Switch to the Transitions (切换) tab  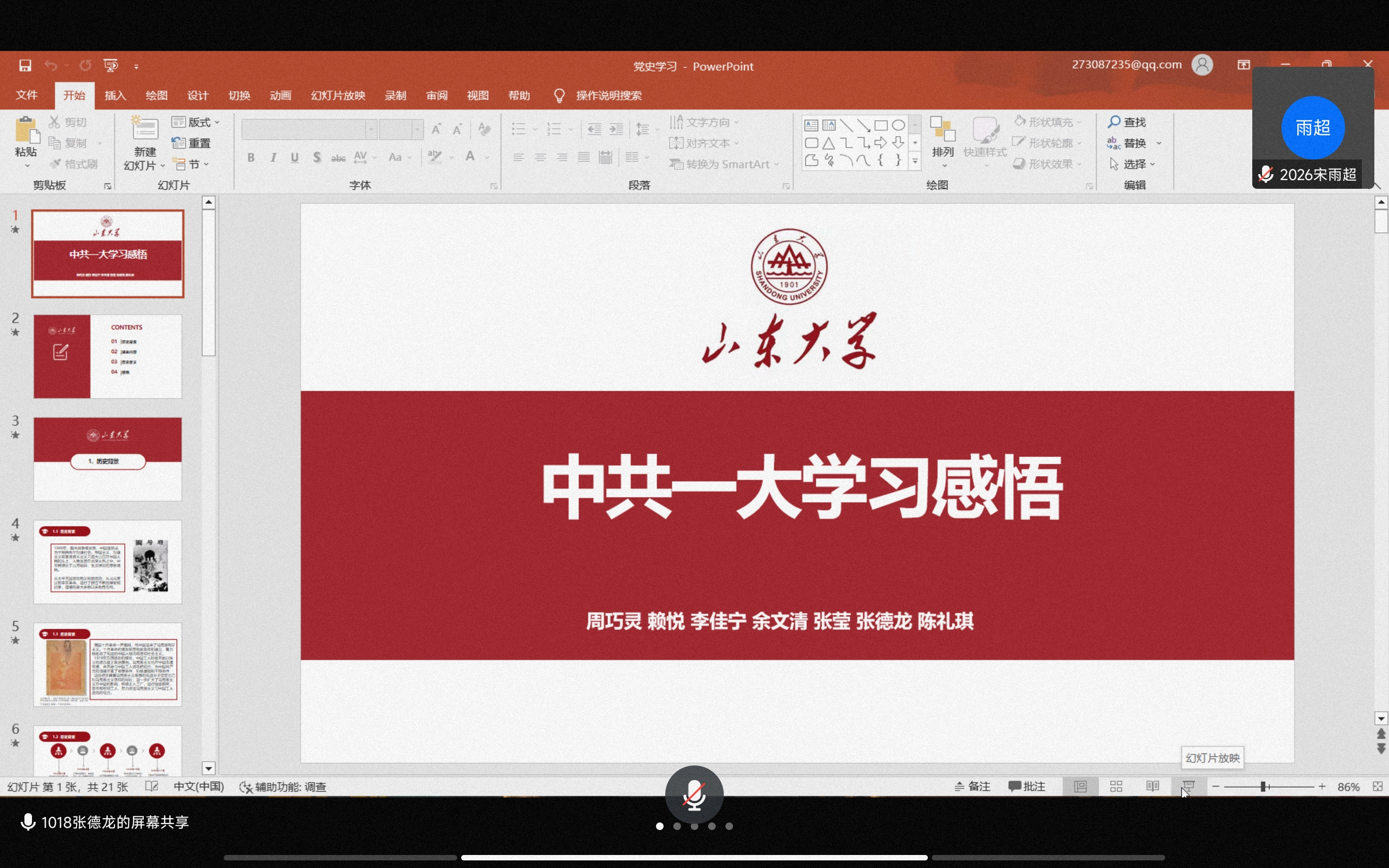click(239, 95)
